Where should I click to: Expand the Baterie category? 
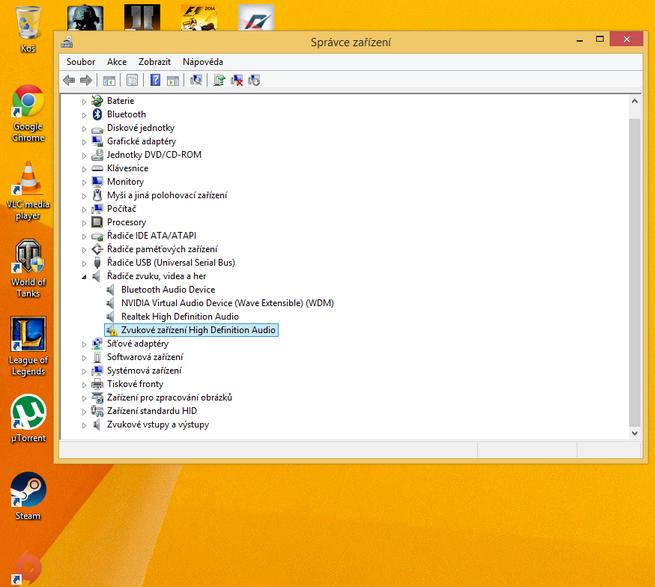tap(84, 102)
